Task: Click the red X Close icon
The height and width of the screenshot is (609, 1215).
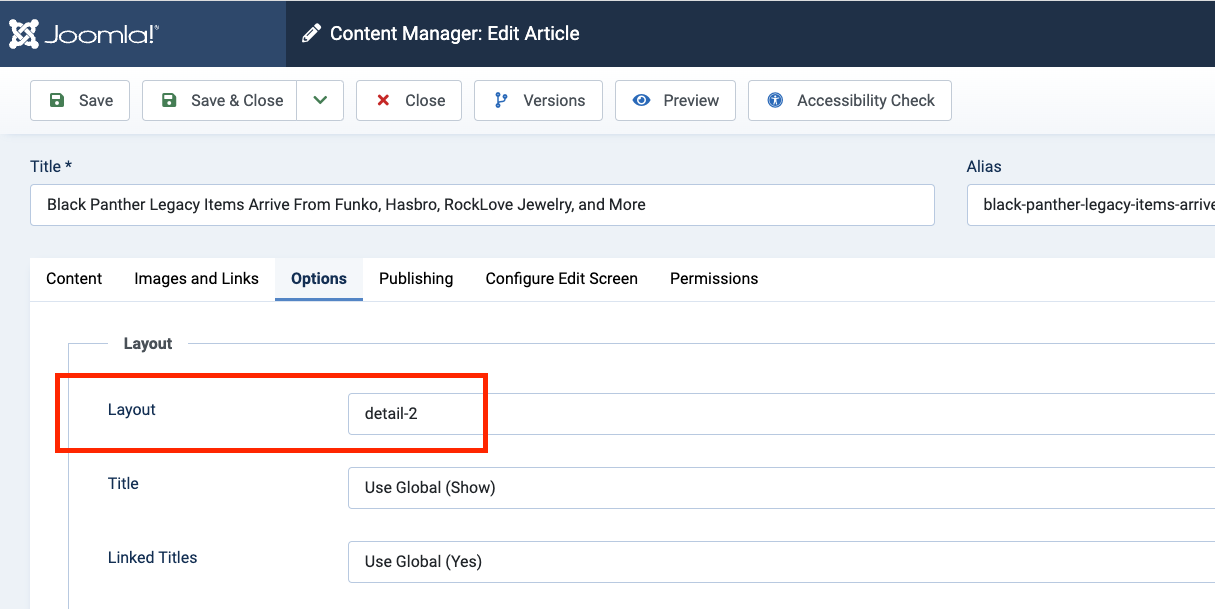Action: 383,100
